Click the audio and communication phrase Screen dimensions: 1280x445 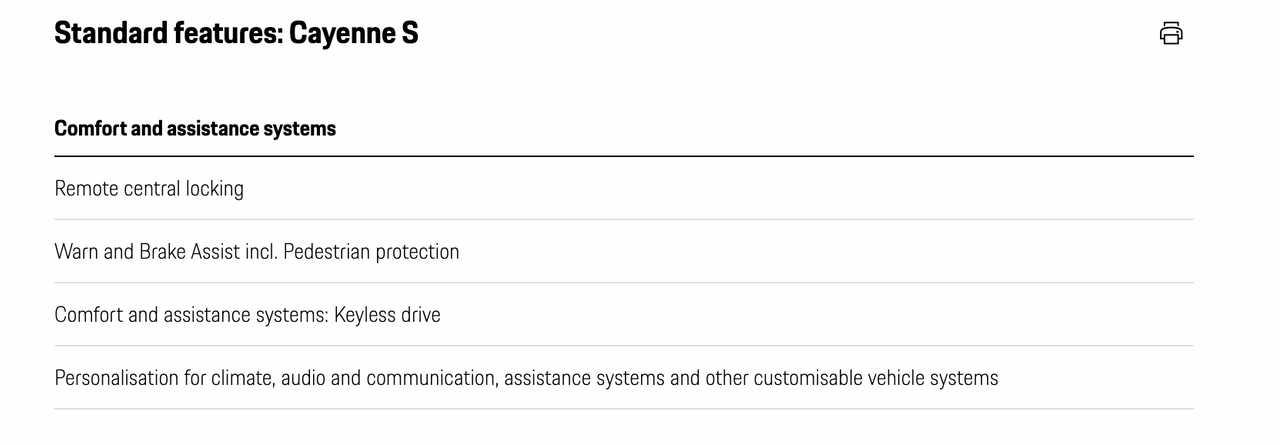[x=388, y=378]
